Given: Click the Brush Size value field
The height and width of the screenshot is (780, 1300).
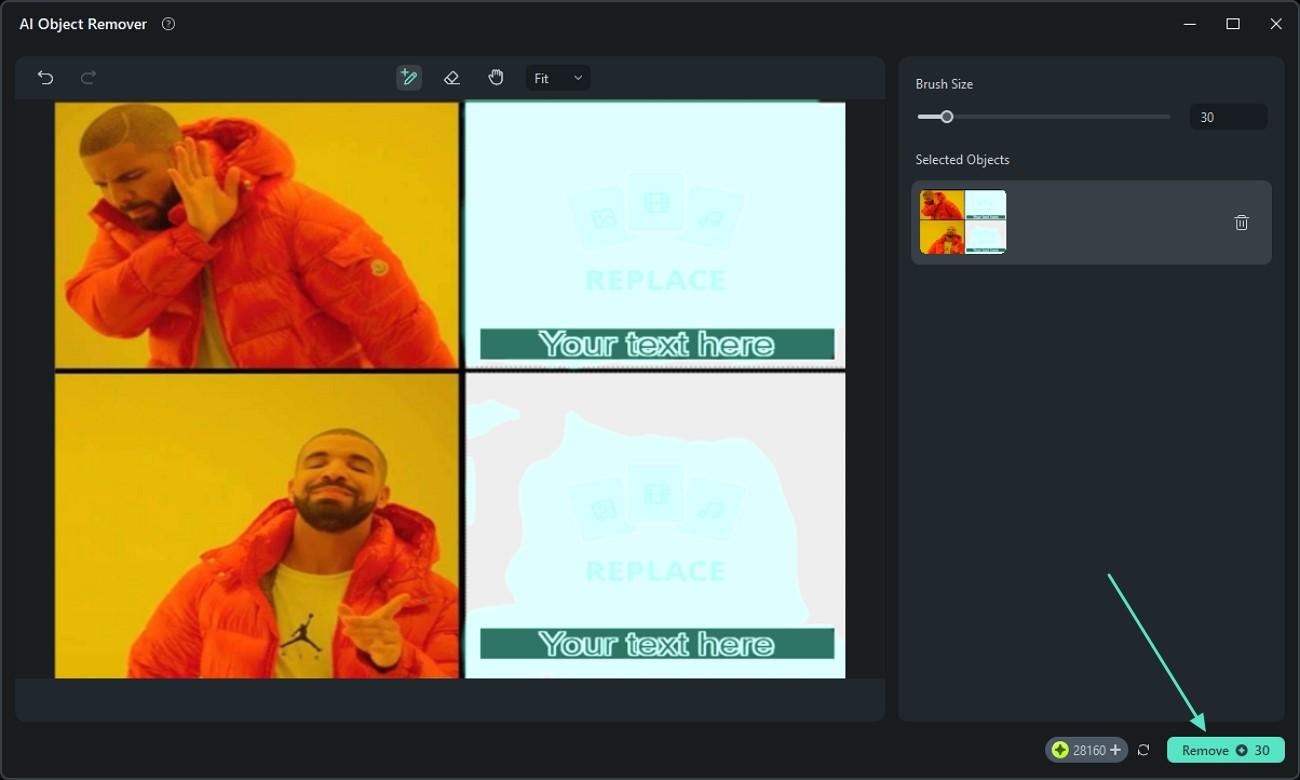Looking at the screenshot, I should [x=1228, y=117].
